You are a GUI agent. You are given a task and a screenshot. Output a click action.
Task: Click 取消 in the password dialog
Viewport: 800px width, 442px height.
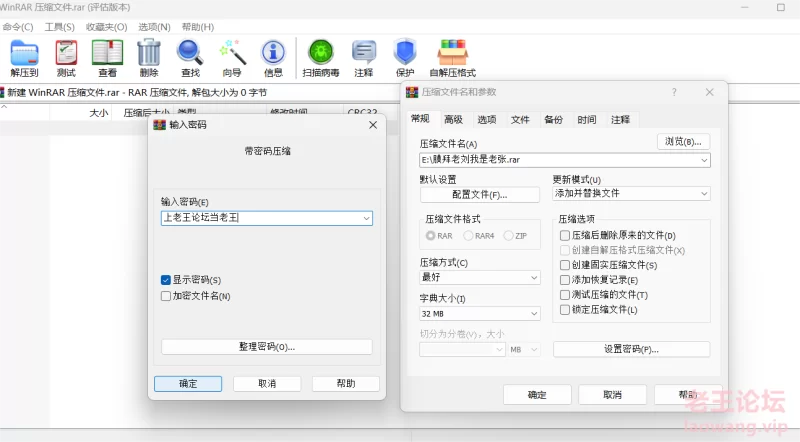(x=267, y=384)
